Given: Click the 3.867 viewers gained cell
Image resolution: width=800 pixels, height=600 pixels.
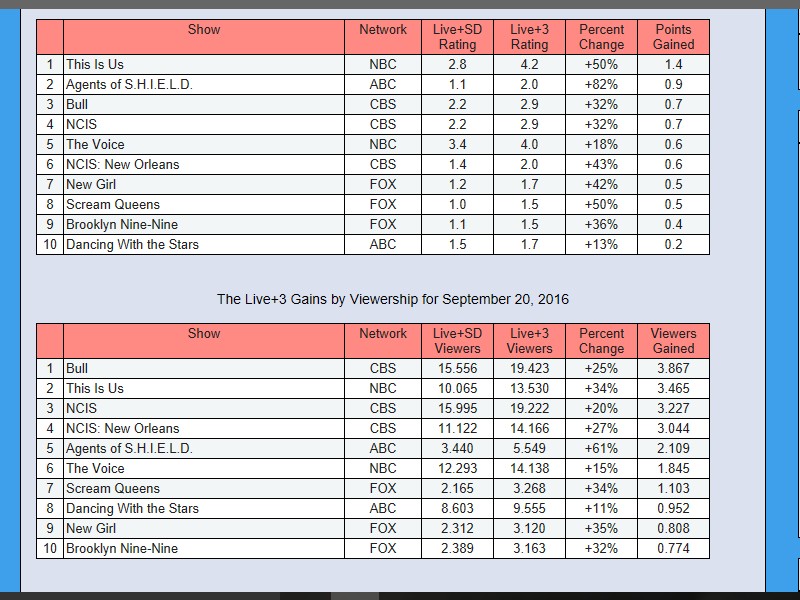Looking at the screenshot, I should (x=673, y=368).
